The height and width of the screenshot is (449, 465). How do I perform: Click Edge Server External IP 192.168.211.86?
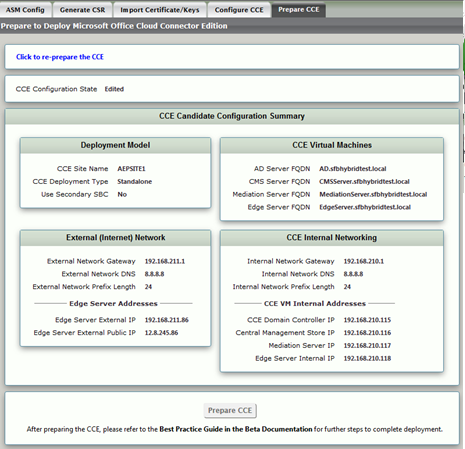[167, 320]
